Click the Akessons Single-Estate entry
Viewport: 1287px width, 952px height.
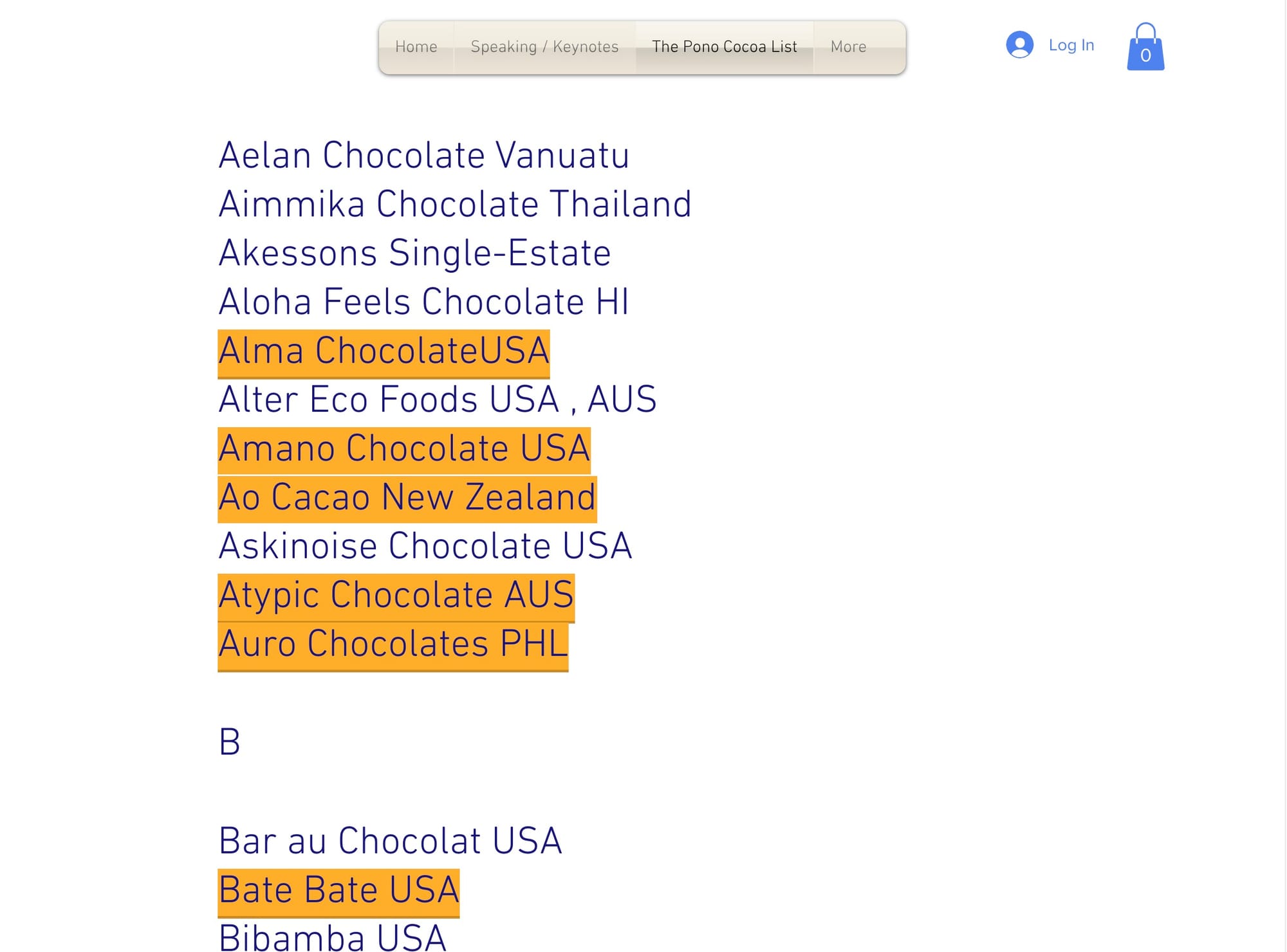pos(415,253)
